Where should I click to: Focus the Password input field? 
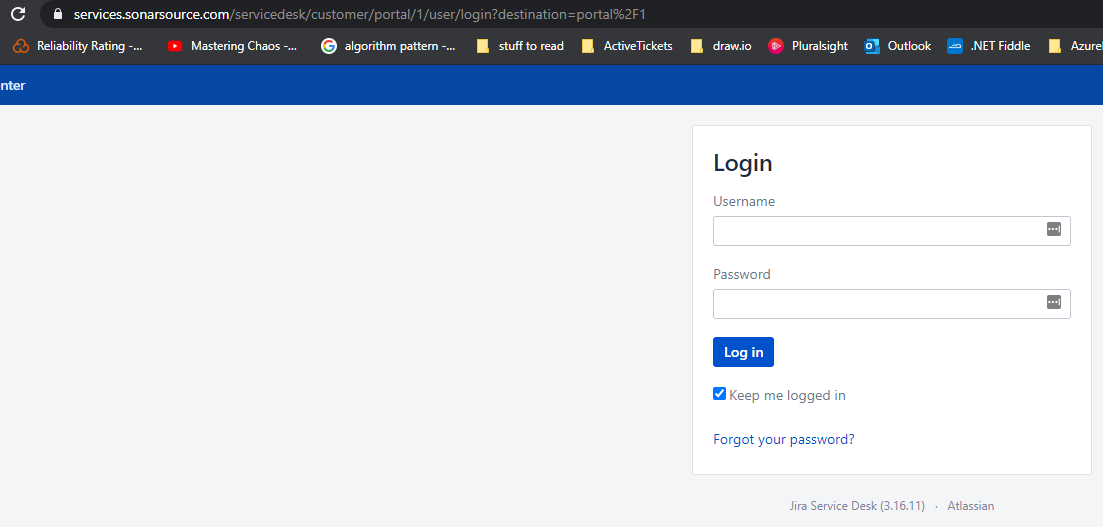click(x=891, y=304)
